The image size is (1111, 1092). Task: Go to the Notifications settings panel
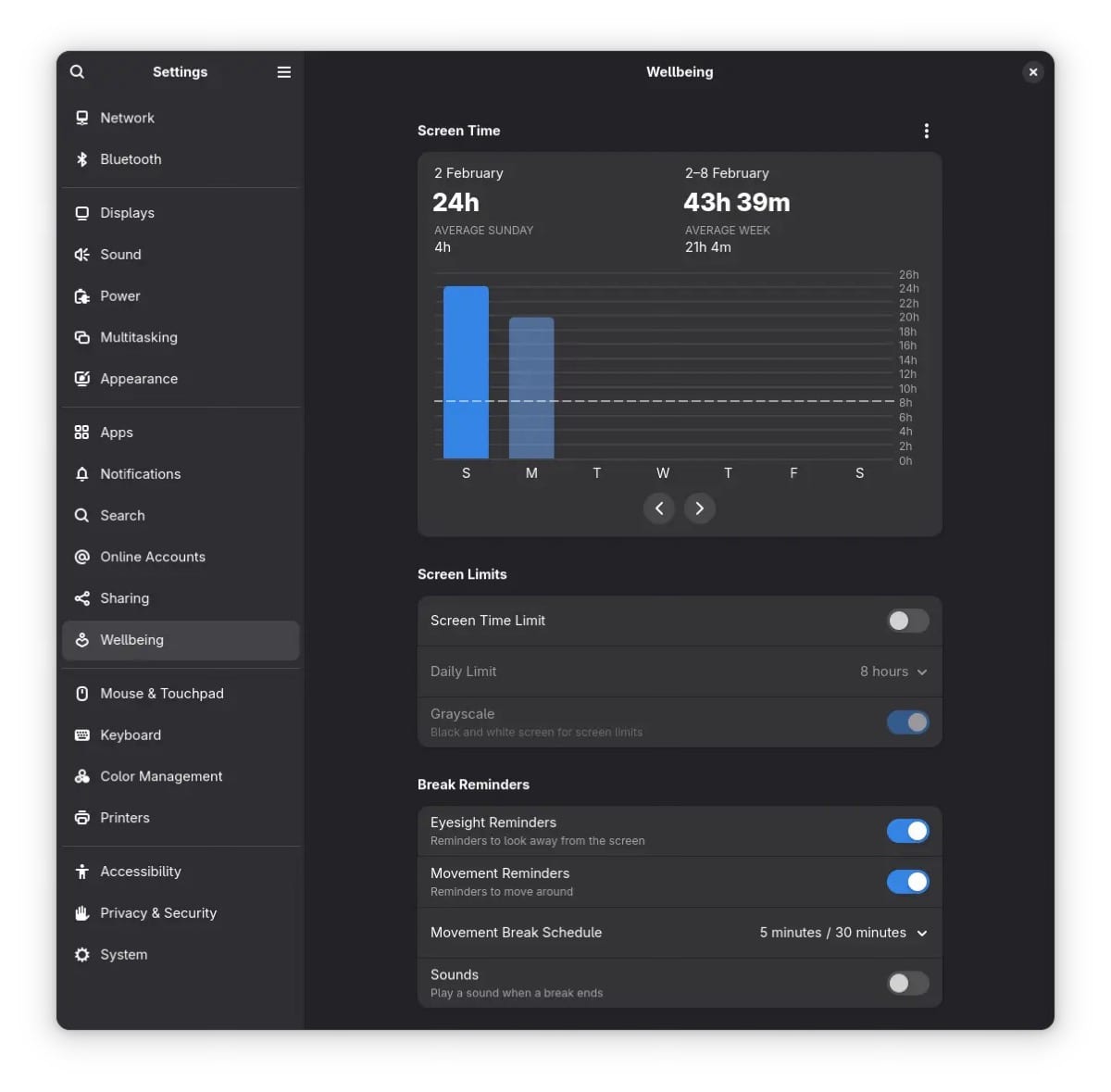tap(141, 474)
